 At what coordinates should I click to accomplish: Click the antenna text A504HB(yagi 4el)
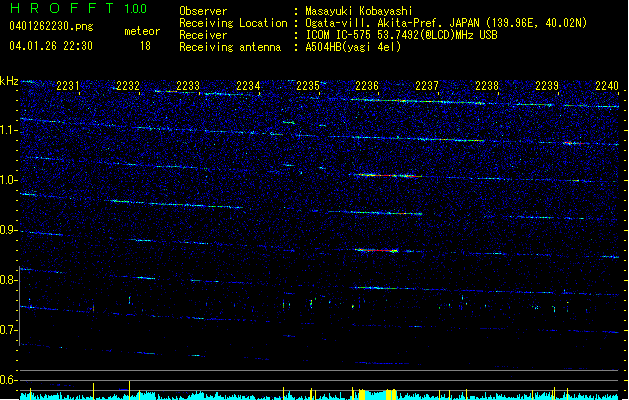click(x=353, y=47)
